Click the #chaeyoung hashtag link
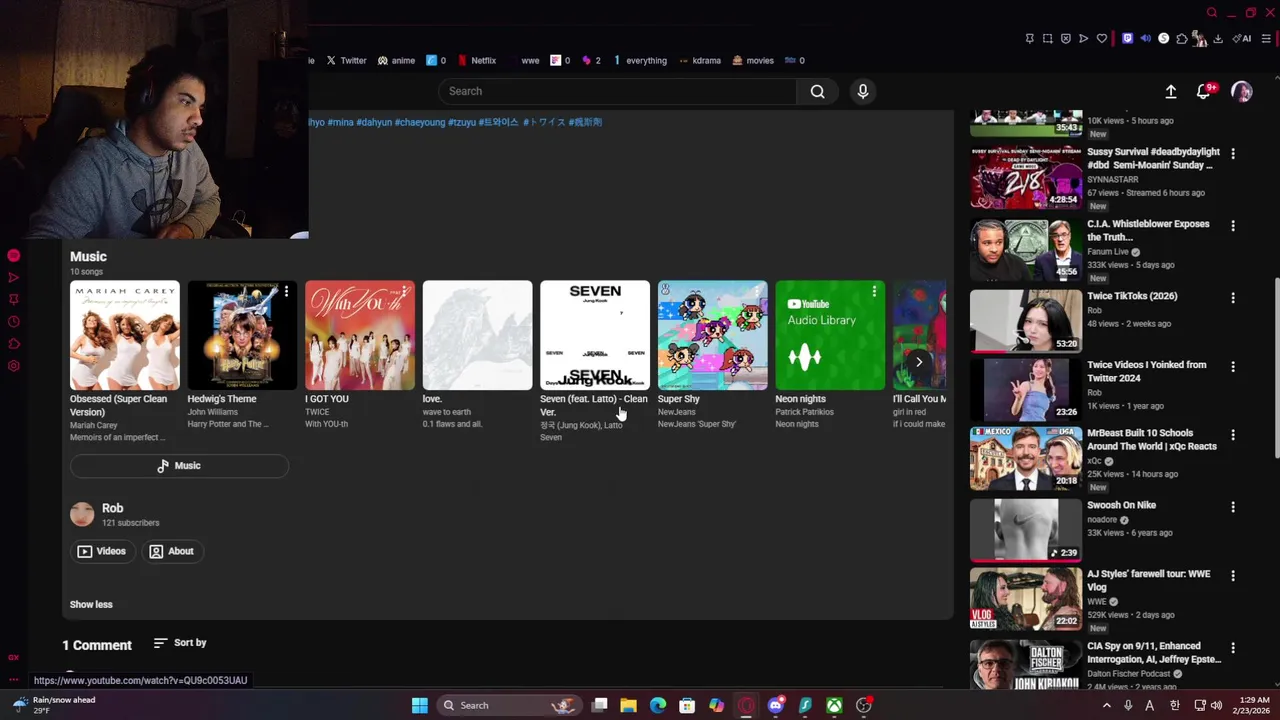 420,122
